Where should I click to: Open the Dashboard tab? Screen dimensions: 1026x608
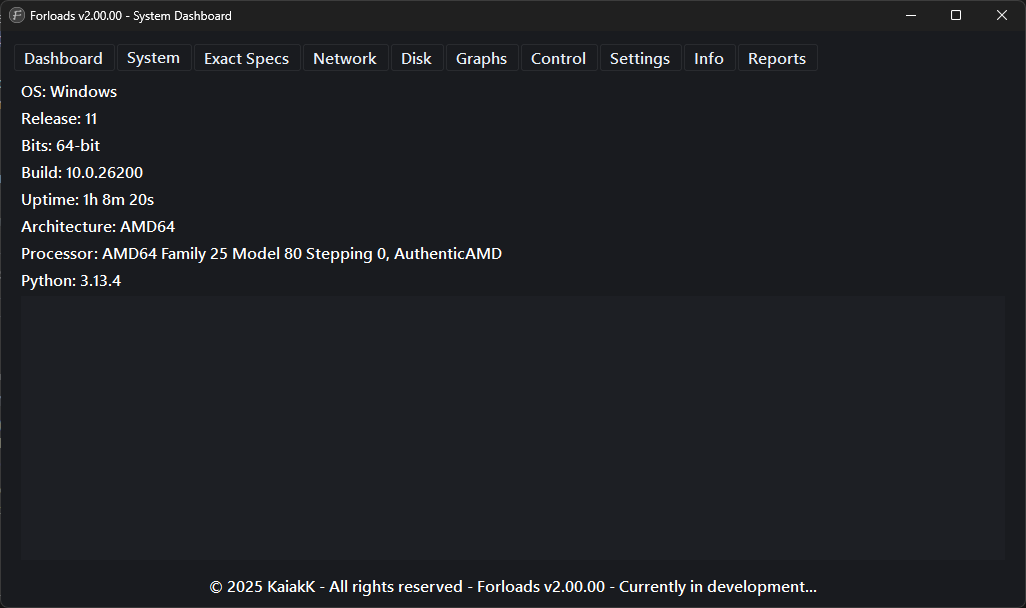click(x=63, y=58)
